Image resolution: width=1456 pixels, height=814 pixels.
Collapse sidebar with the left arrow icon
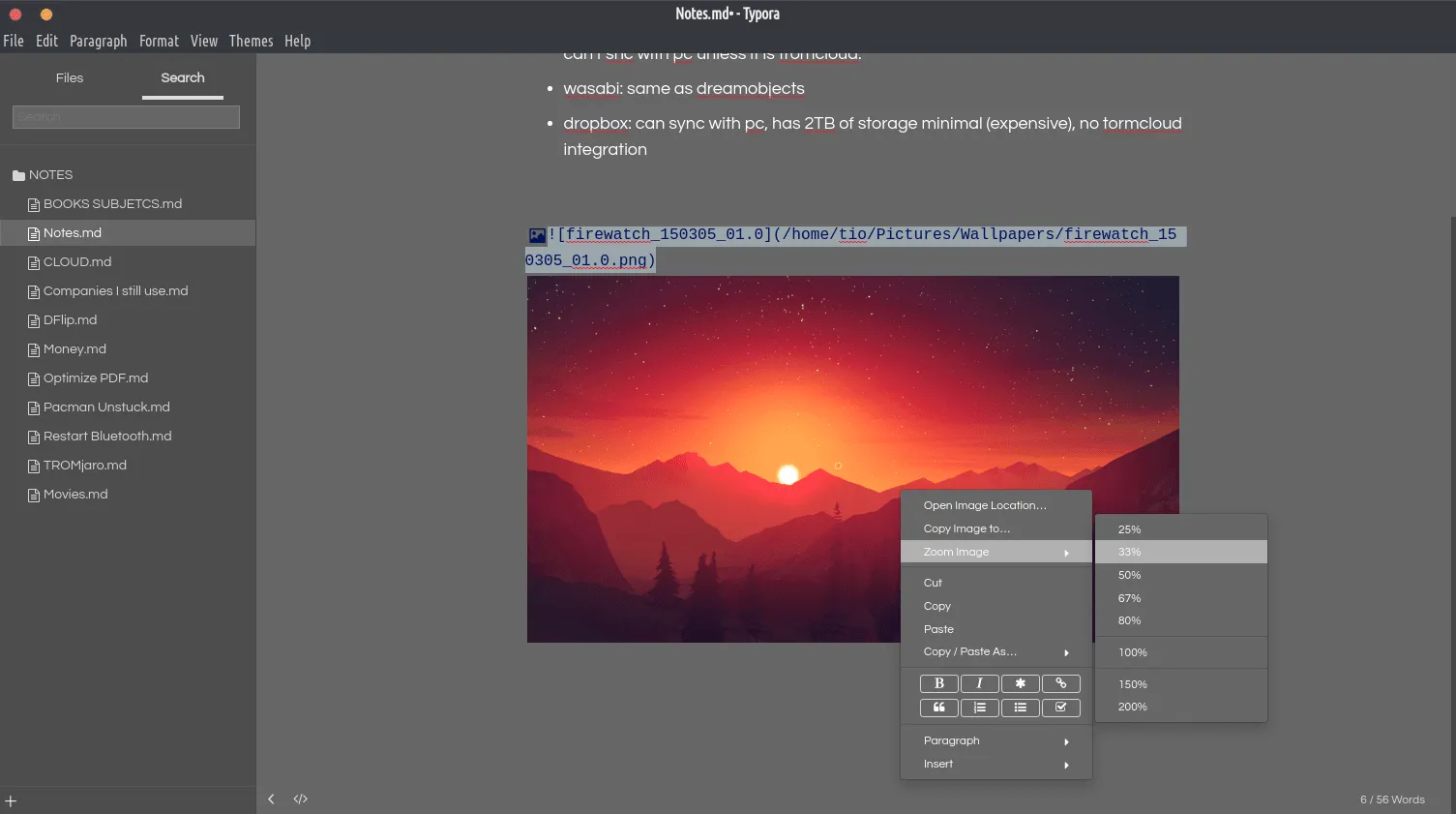pyautogui.click(x=272, y=799)
